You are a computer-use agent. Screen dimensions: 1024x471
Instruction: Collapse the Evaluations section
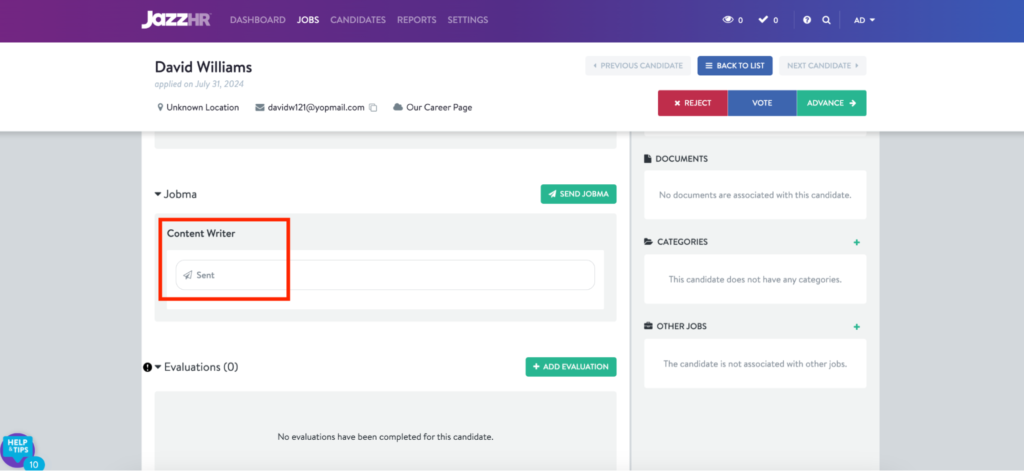point(158,367)
